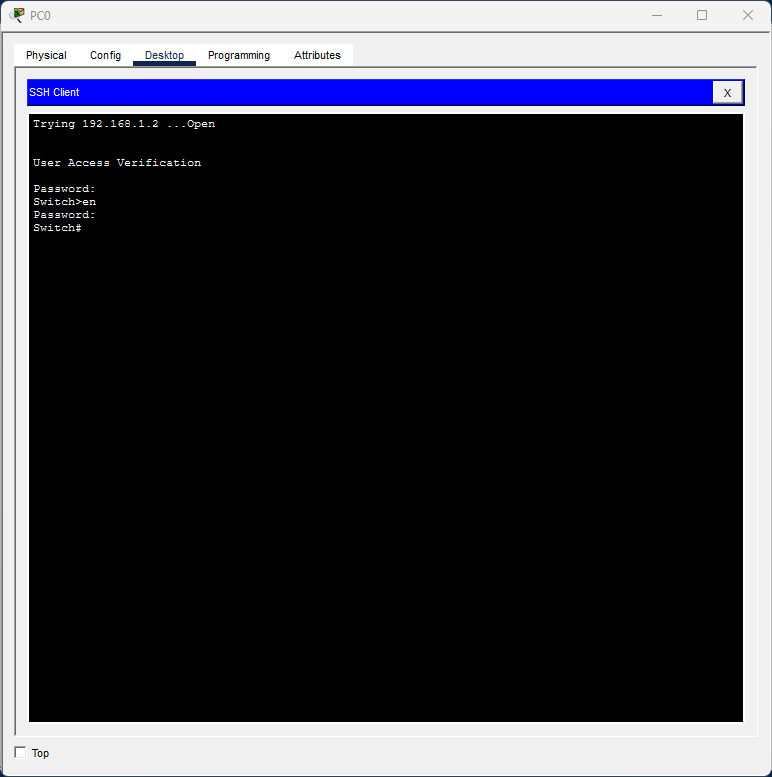The image size is (772, 777).
Task: Click the Trying 192.168.1.2 output line
Action: tap(124, 124)
